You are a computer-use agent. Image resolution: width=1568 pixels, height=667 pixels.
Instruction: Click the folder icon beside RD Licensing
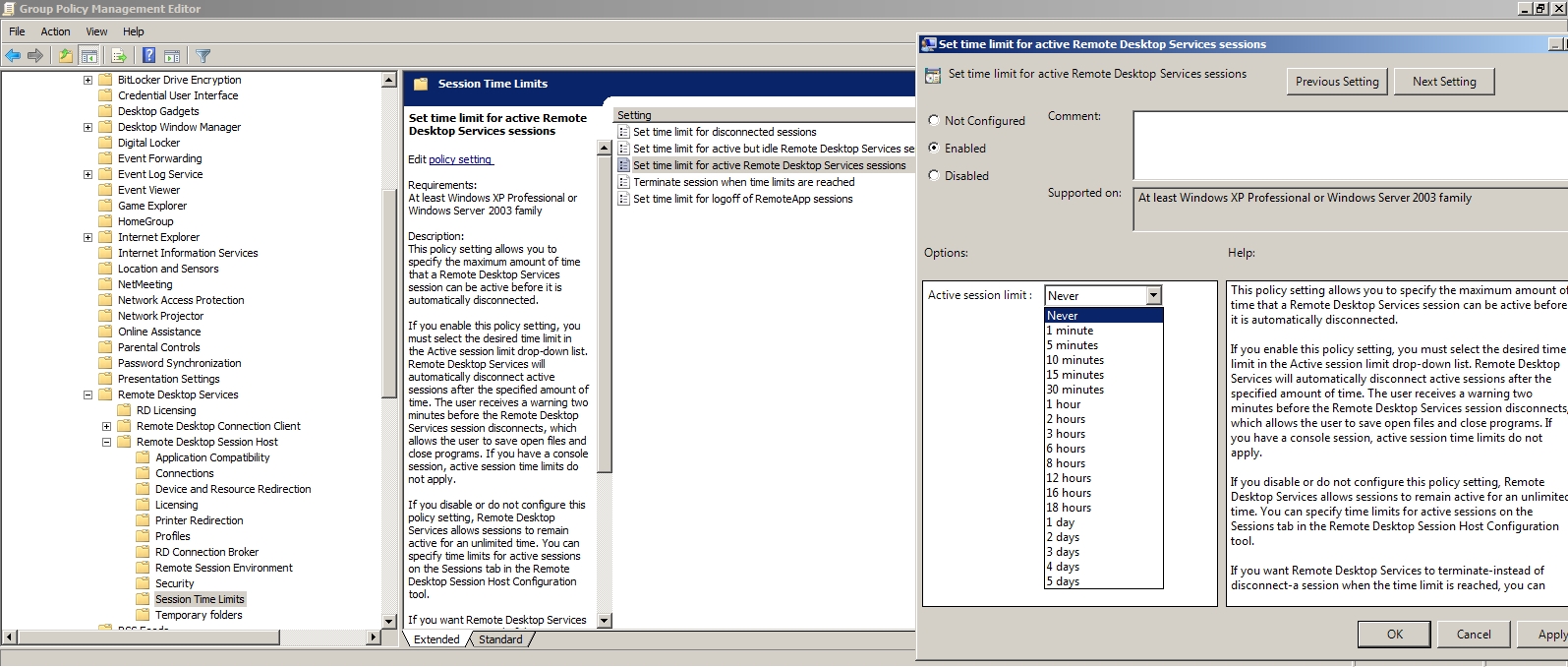point(124,410)
